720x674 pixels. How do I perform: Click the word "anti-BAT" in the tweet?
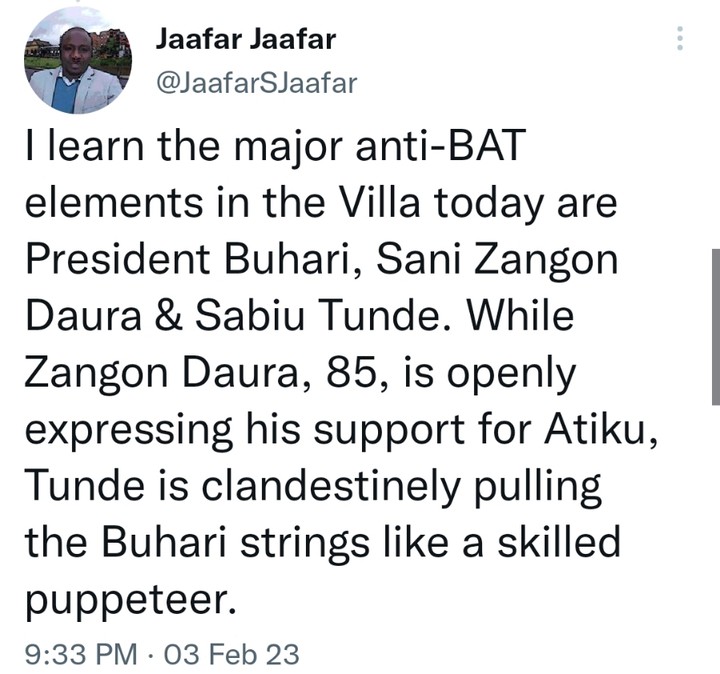(x=441, y=152)
